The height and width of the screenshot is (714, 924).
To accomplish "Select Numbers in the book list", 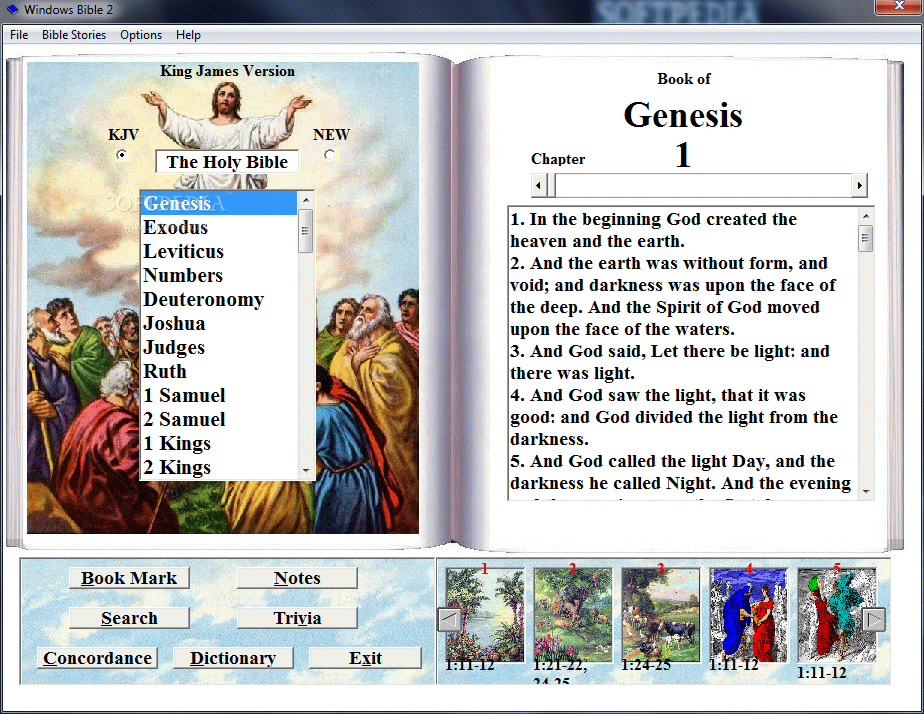I will (x=219, y=276).
